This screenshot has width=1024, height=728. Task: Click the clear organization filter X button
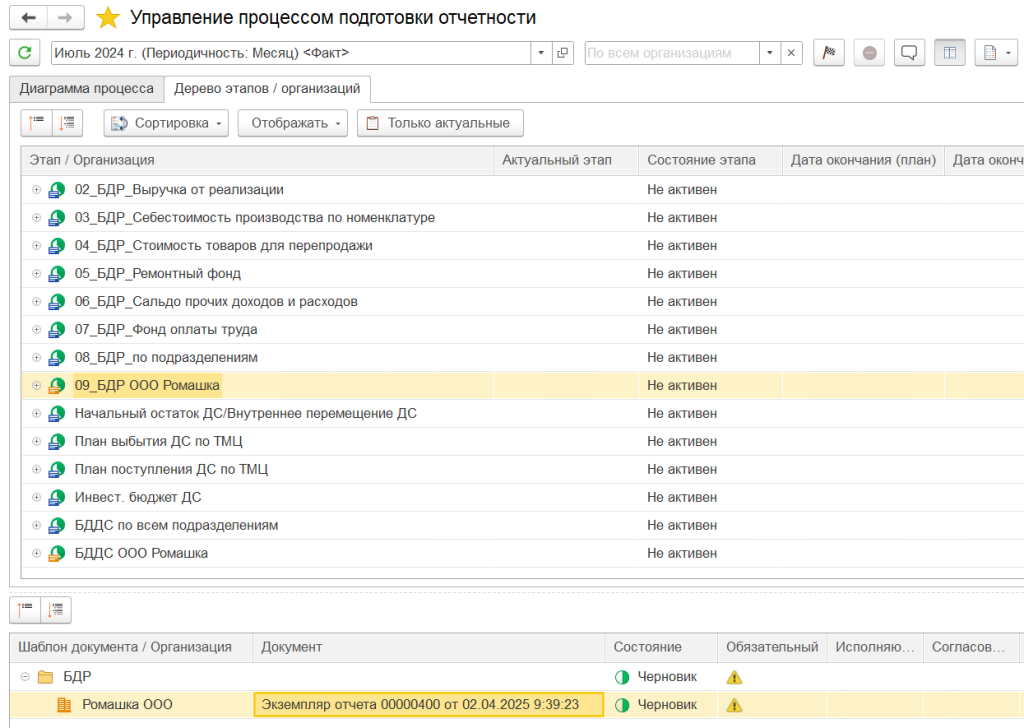click(791, 53)
